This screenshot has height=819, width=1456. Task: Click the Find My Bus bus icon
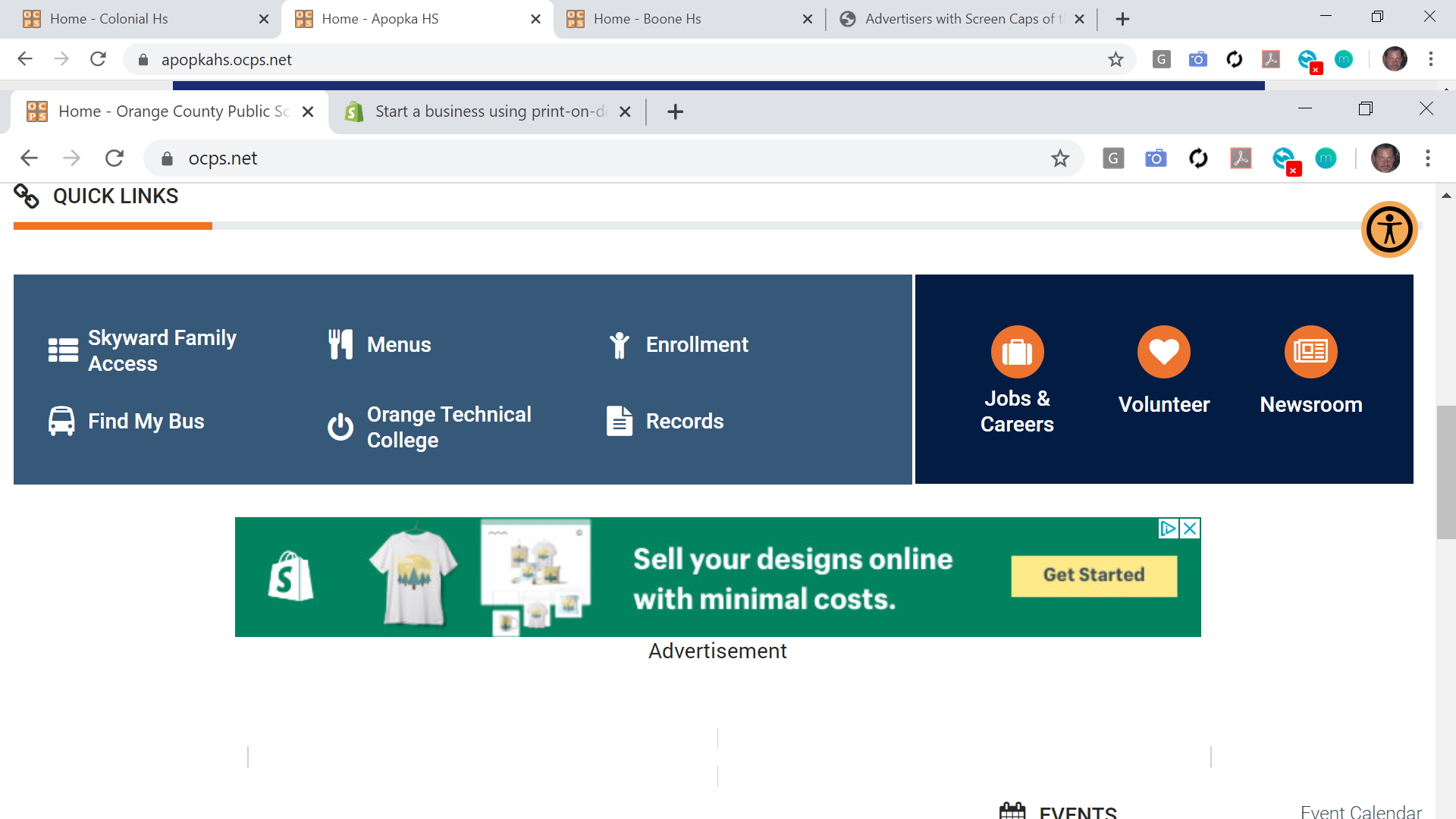click(61, 421)
